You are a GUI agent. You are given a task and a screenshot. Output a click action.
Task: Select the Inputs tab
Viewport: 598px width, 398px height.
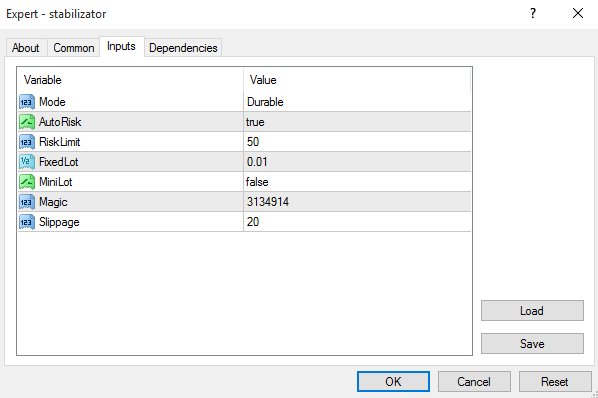(122, 47)
